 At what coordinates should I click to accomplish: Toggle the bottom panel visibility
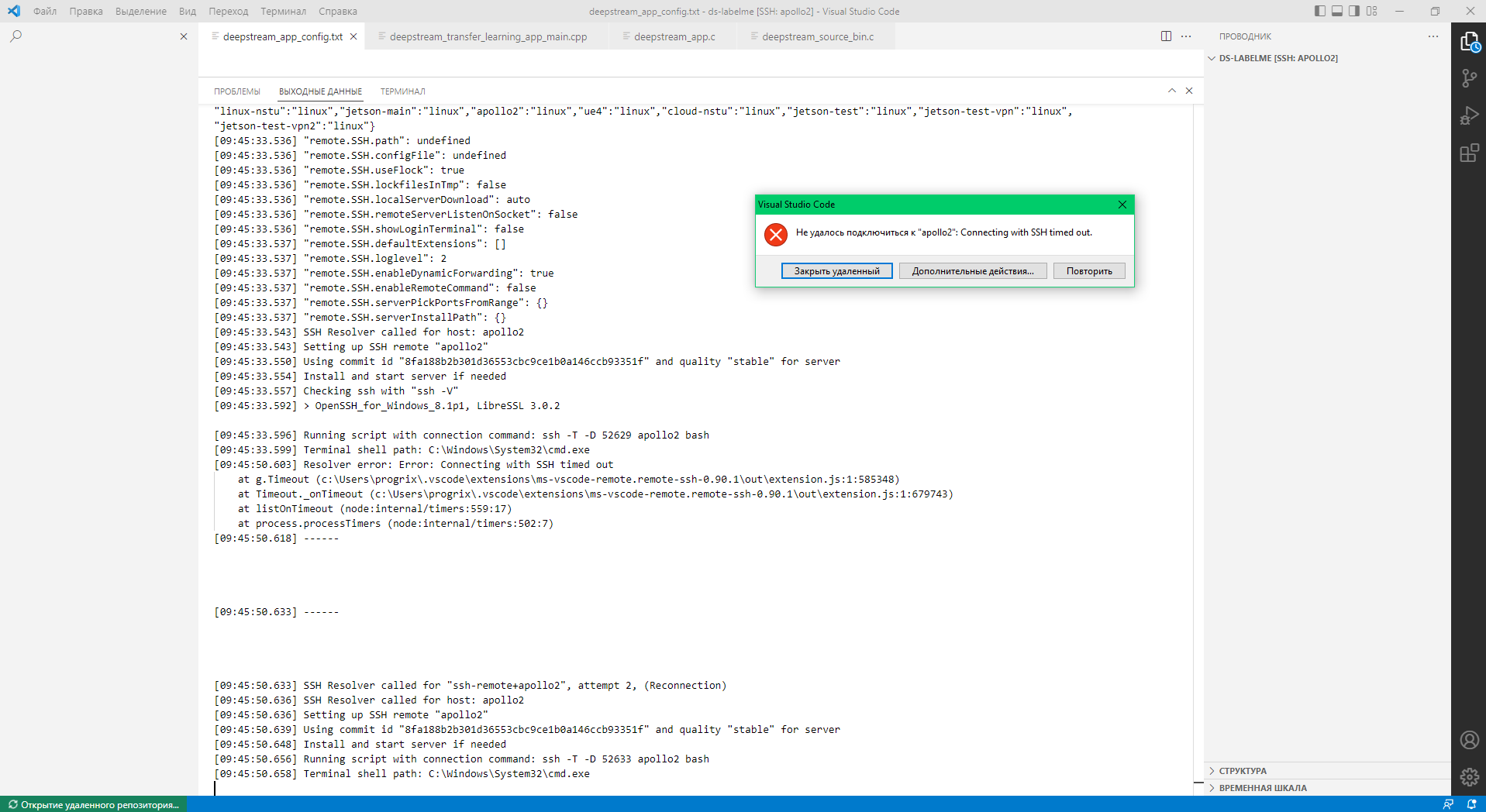tap(1336, 11)
